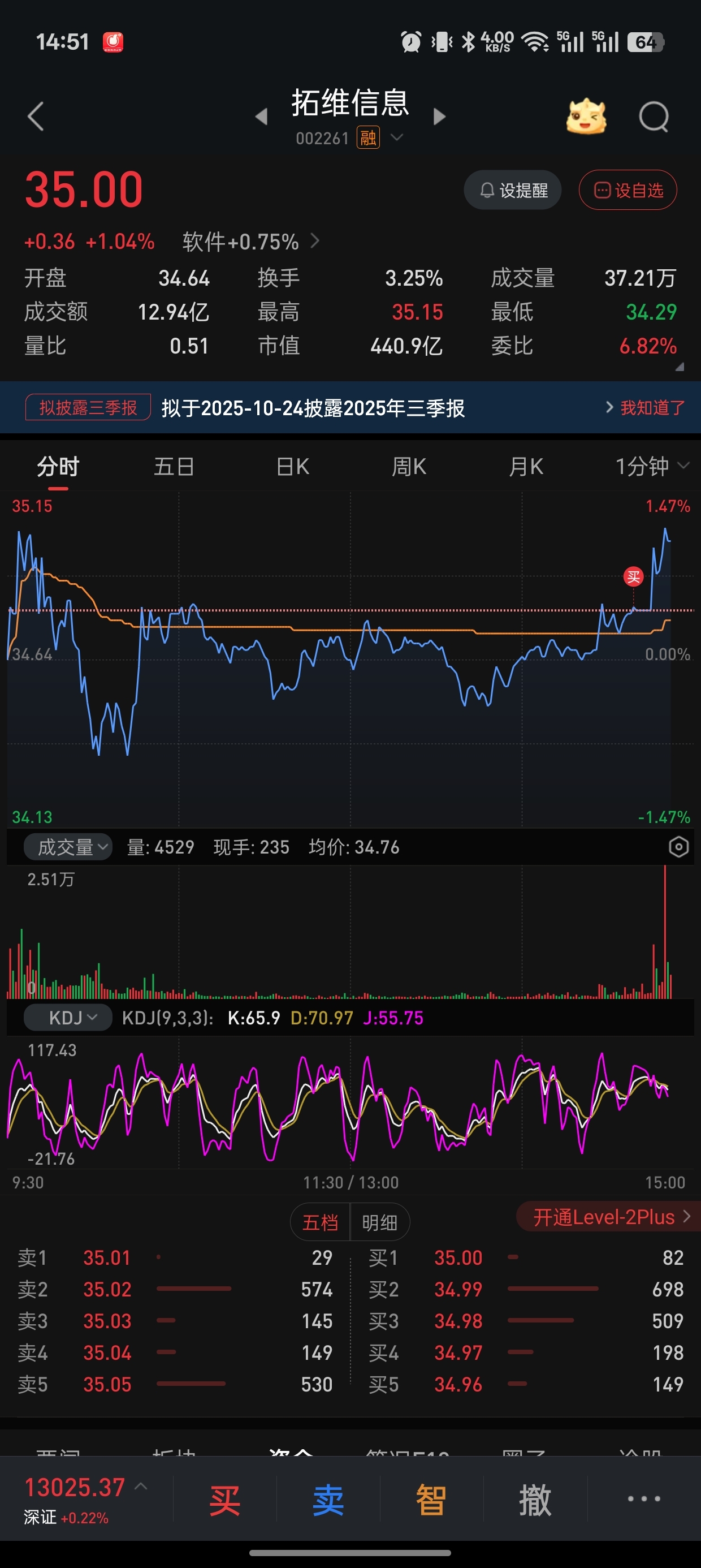Open the 撤 cancel order button
Viewport: 701px width, 1568px height.
pyautogui.click(x=535, y=1500)
